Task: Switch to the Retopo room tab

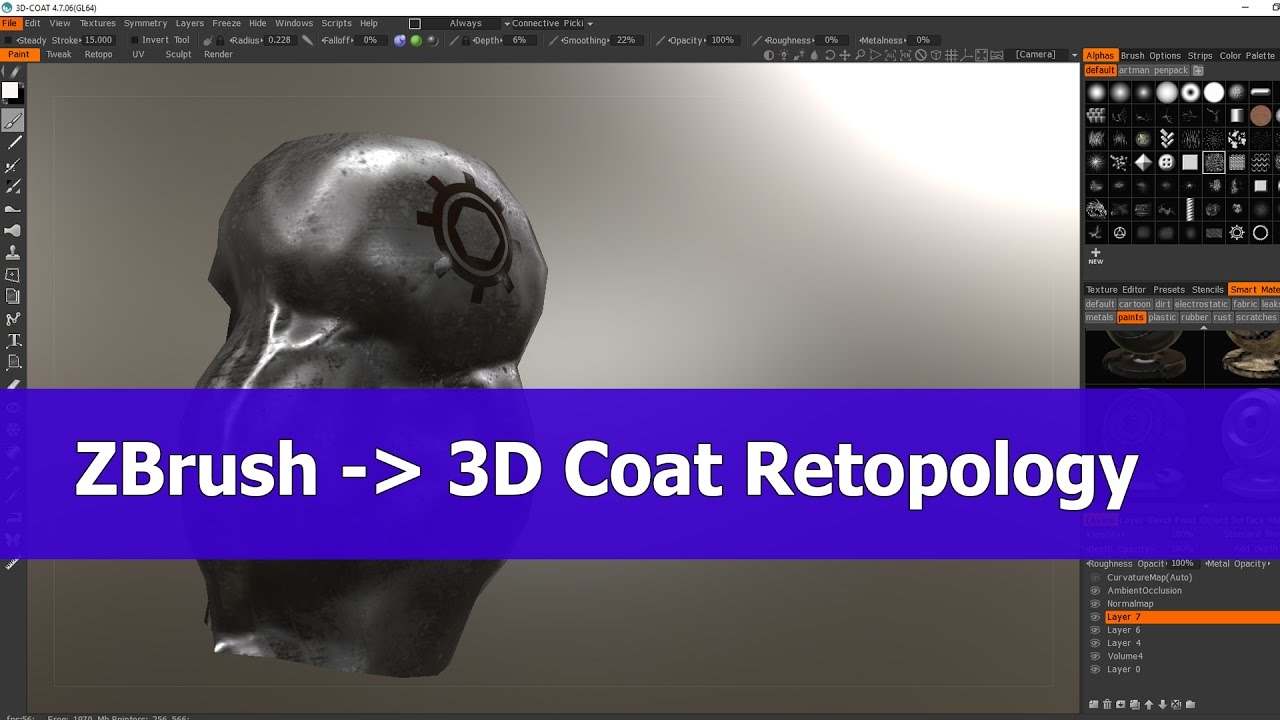Action: 99,54
